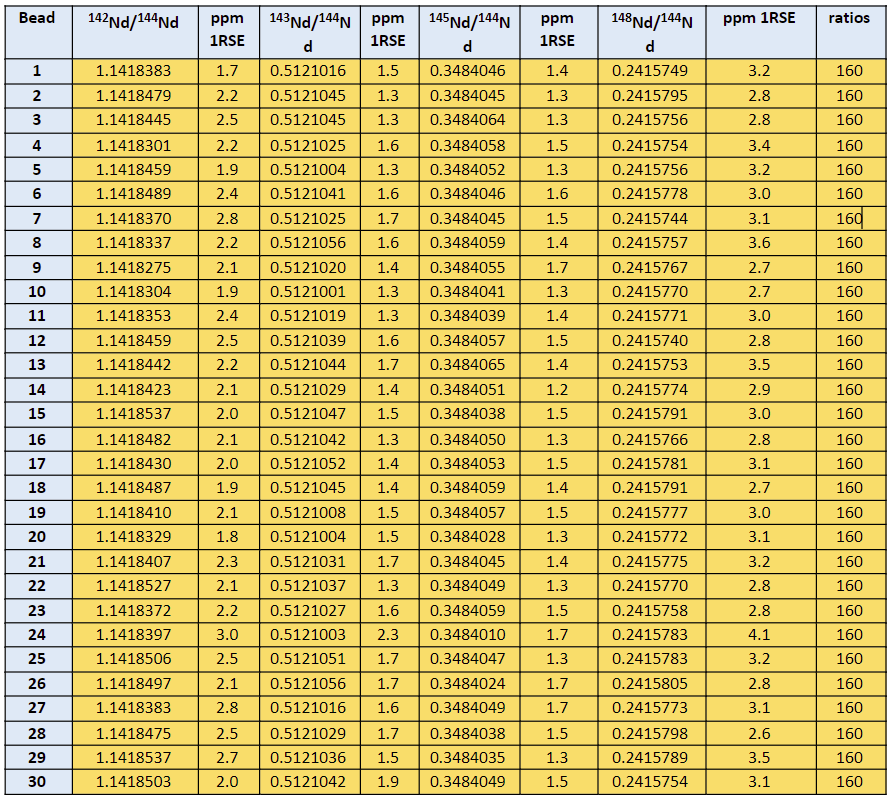Click the cell containing 1.1418372

pos(135,611)
